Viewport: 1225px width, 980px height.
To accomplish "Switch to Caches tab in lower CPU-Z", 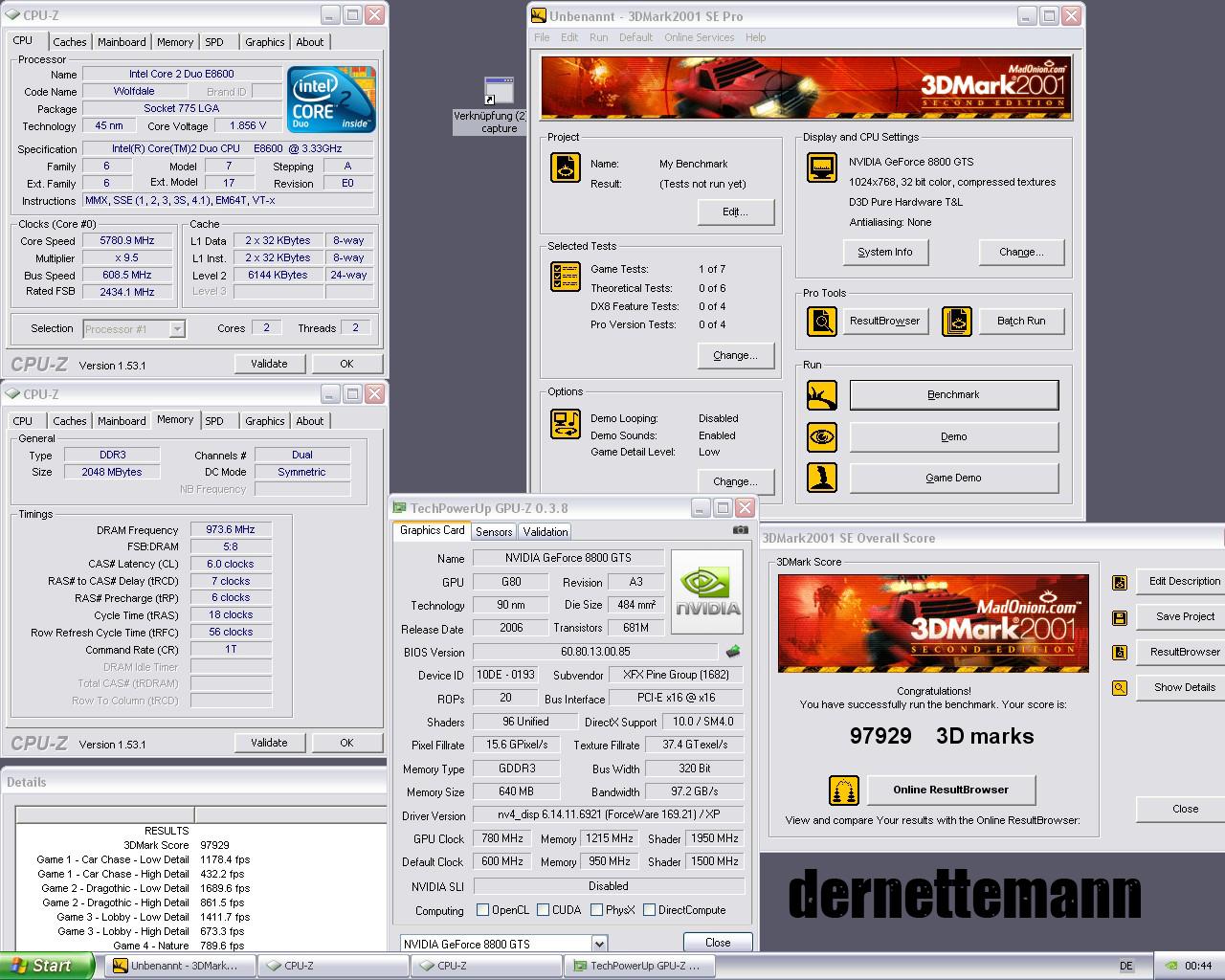I will pos(69,421).
